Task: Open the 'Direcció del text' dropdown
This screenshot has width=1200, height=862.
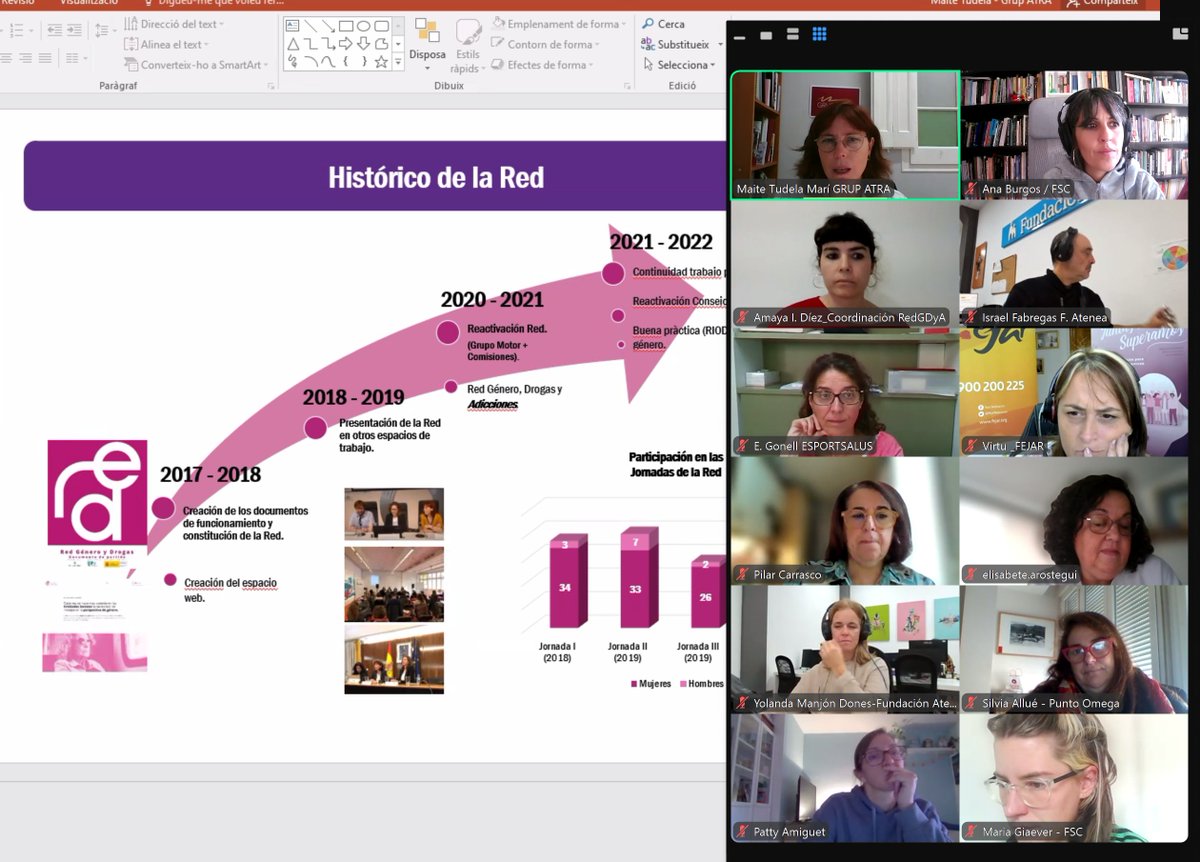Action: click(x=174, y=24)
